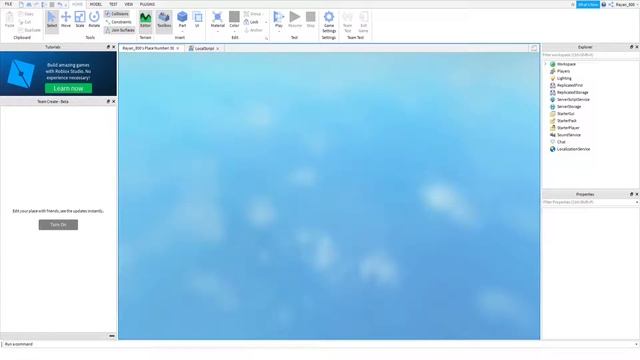This screenshot has width=640, height=360.
Task: Open the Properties filter dropdown arrow
Action: coord(637,202)
